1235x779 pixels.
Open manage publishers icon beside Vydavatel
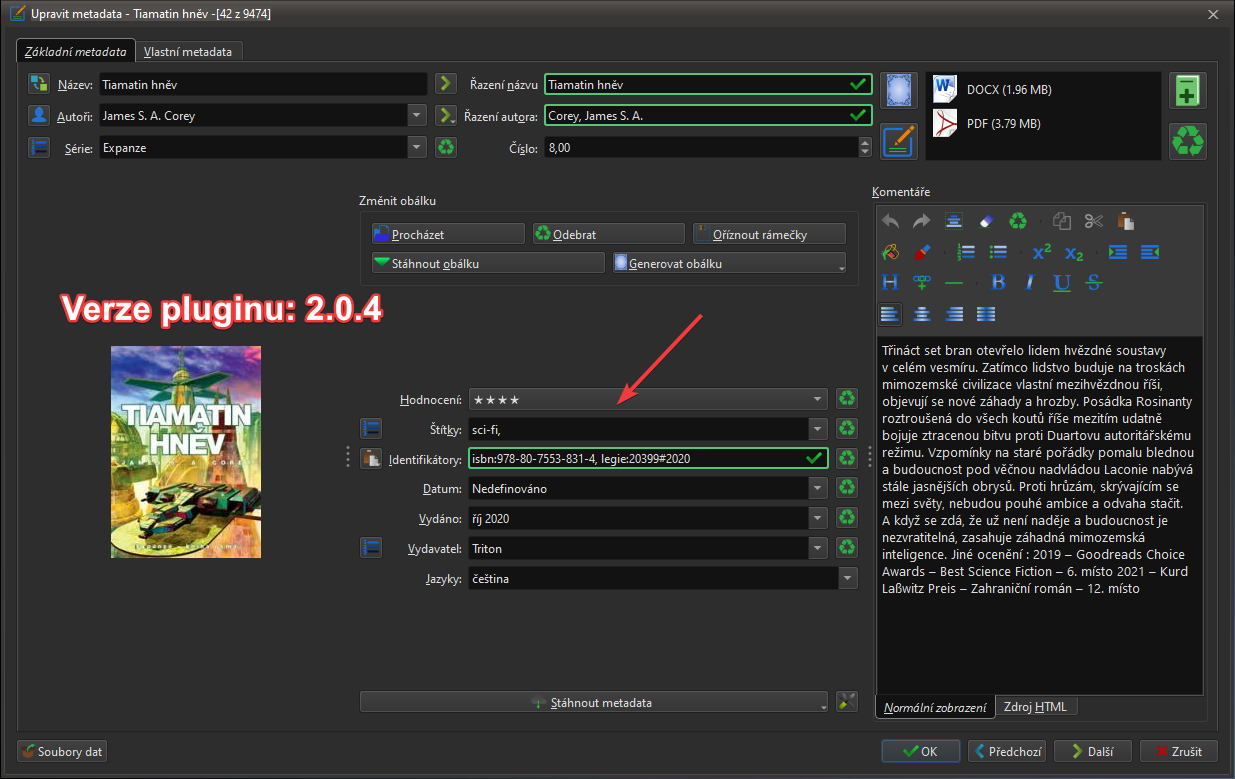pyautogui.click(x=371, y=548)
